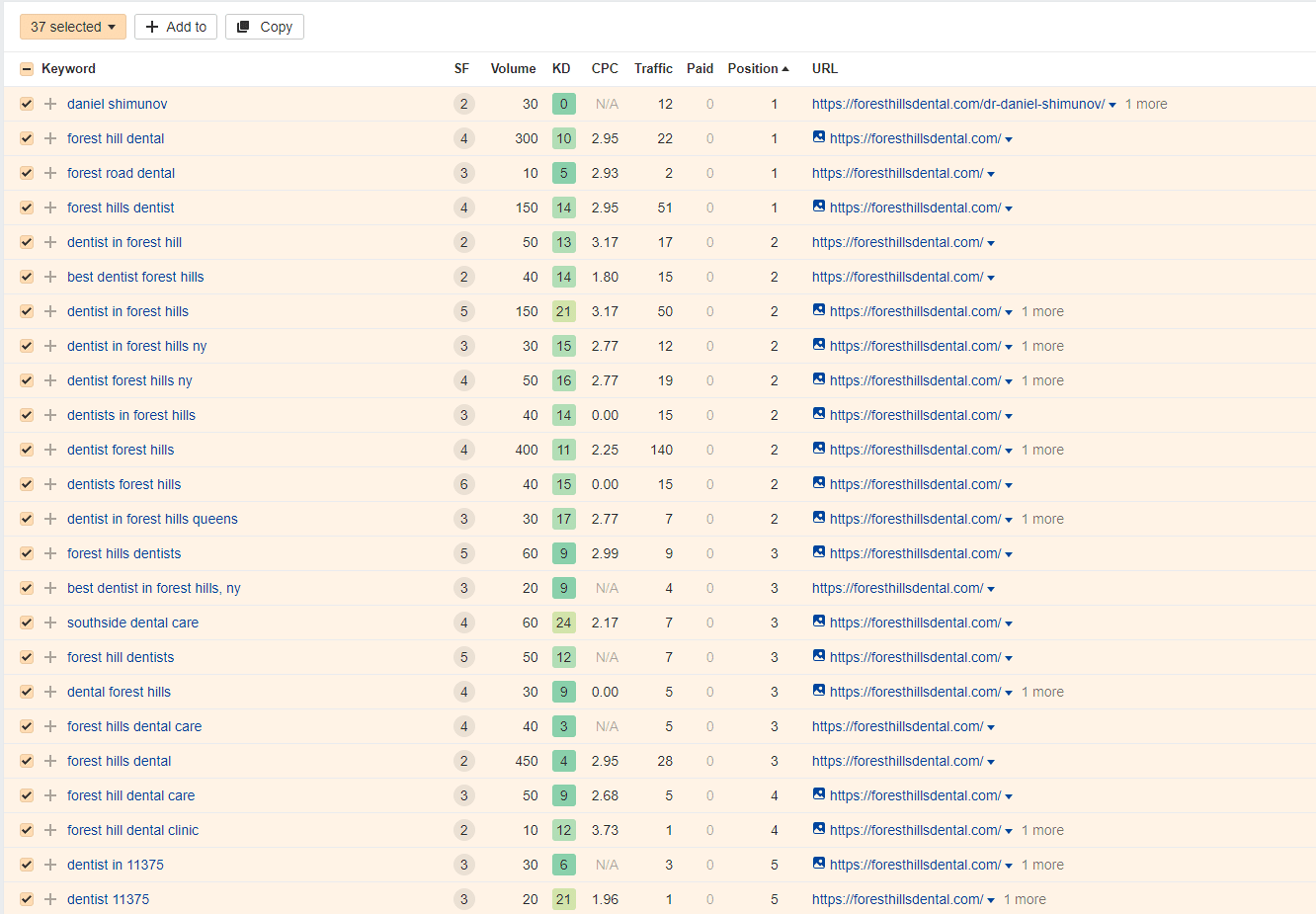1316x914 pixels.
Task: Click the Copy button in toolbar
Action: point(265,27)
